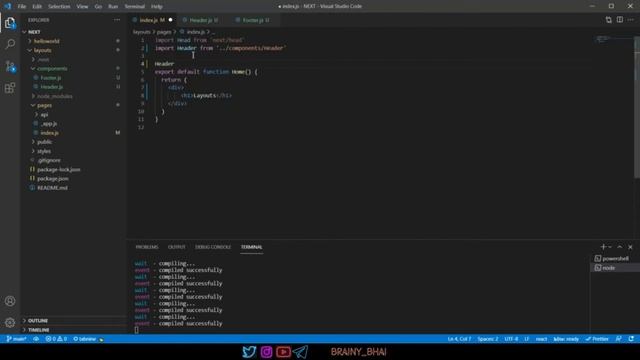The image size is (640, 360).
Task: Click the Prettier status bar item
Action: click(597, 339)
